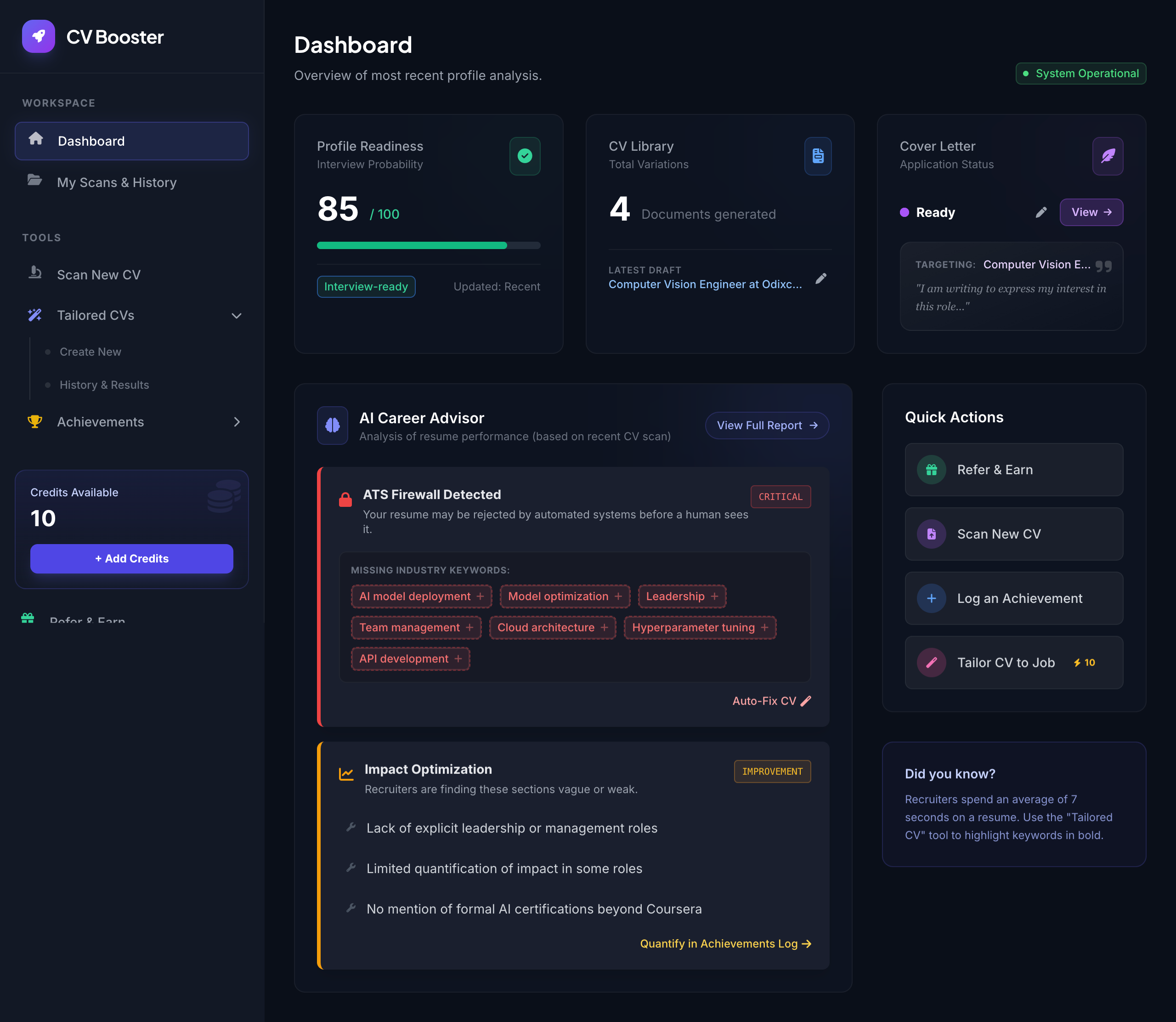Add the Leadership keyword chip
Screen dimensions: 1176x1022
click(x=682, y=596)
